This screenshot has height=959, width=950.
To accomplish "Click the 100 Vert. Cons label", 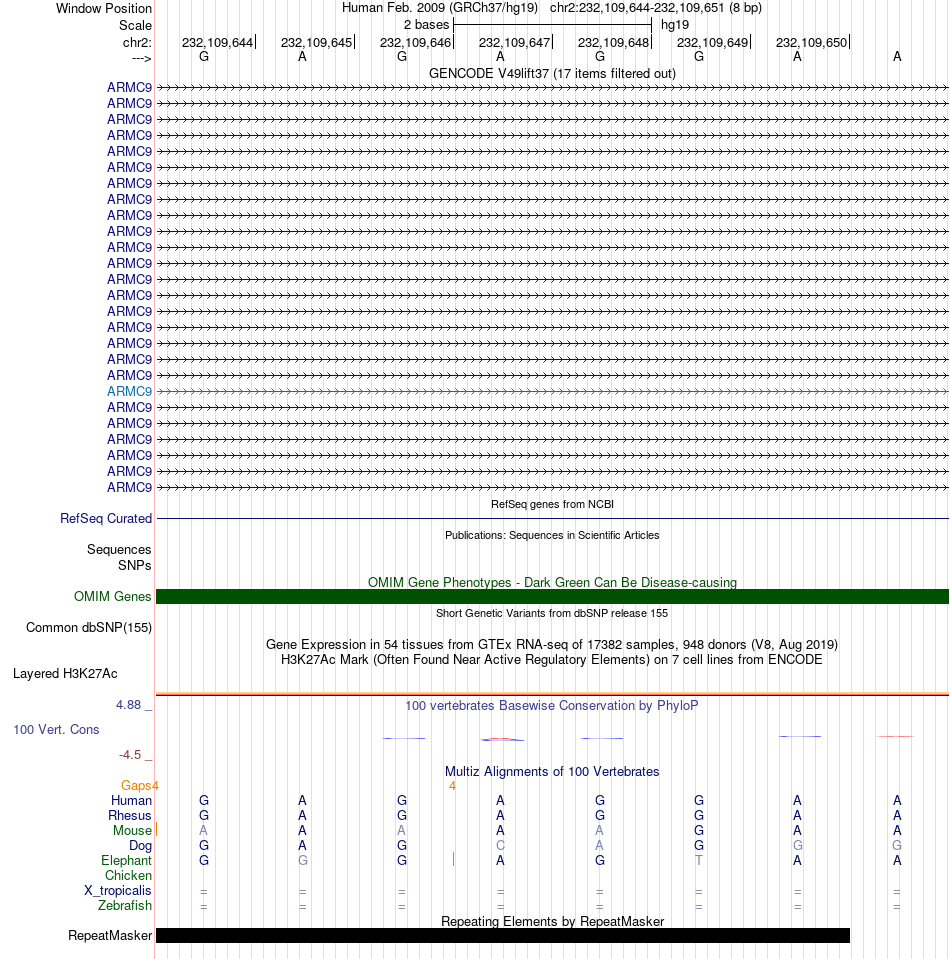I will 56,729.
